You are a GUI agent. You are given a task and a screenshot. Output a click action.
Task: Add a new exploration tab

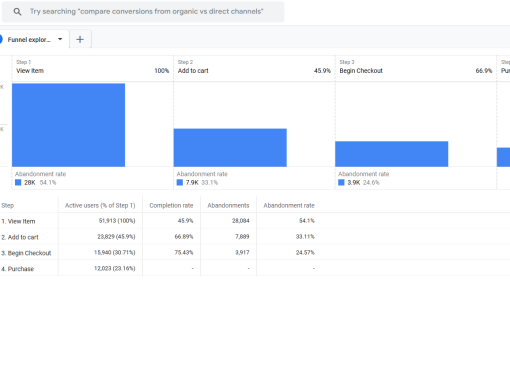80,39
